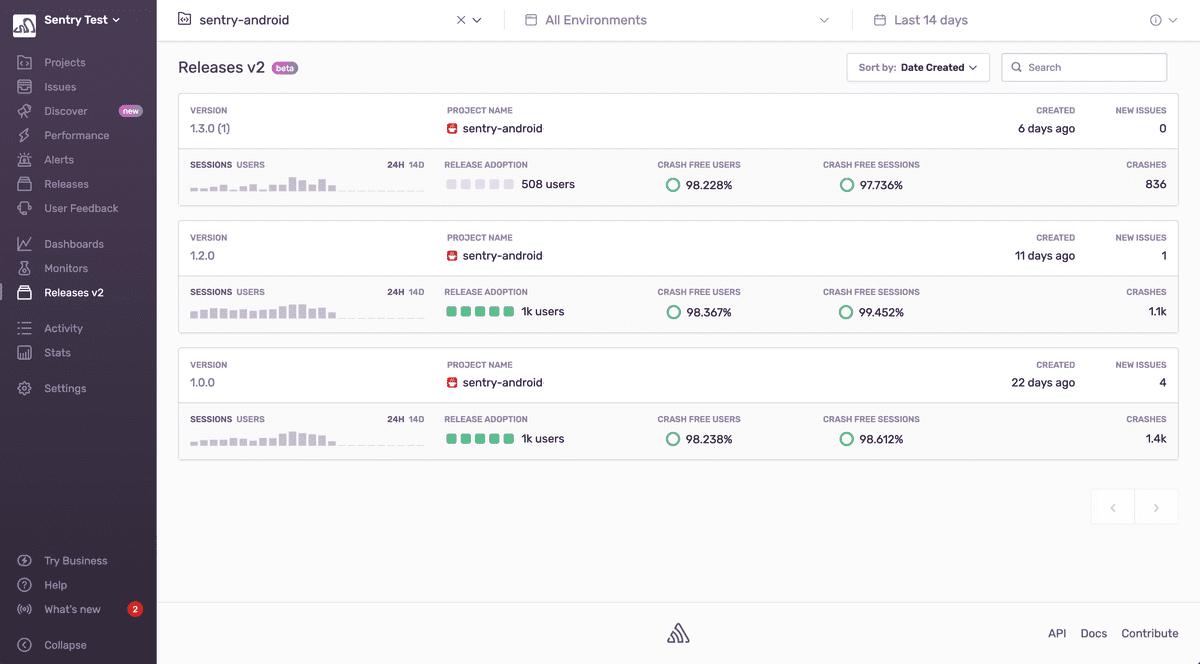
Task: Click adoption progress bar for 508 users
Action: coord(480,184)
